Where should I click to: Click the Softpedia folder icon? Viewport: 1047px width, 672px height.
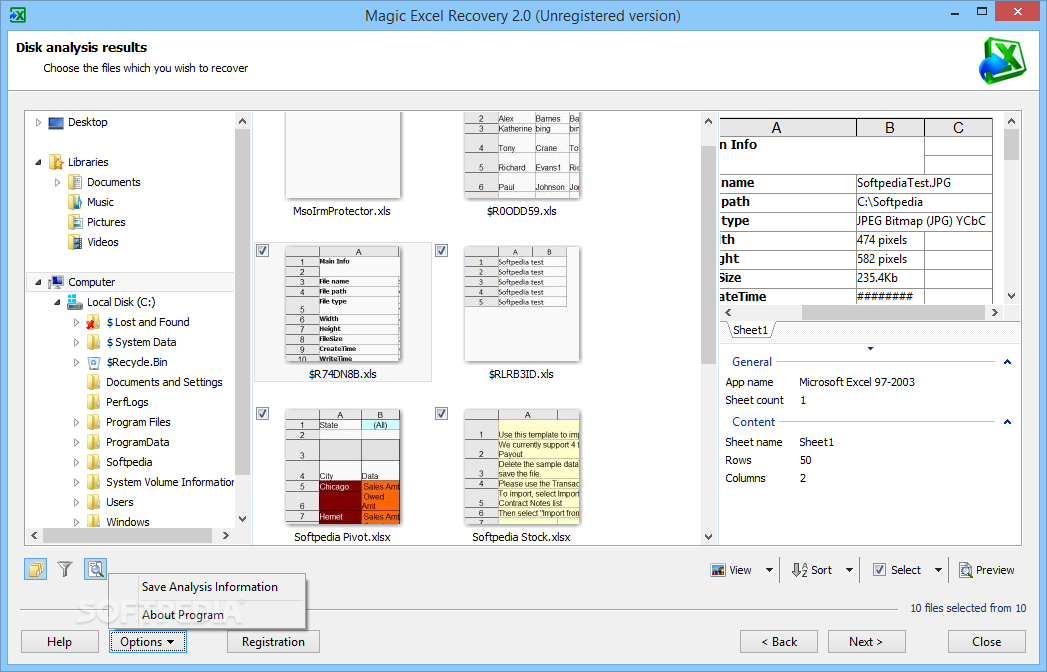(93, 462)
